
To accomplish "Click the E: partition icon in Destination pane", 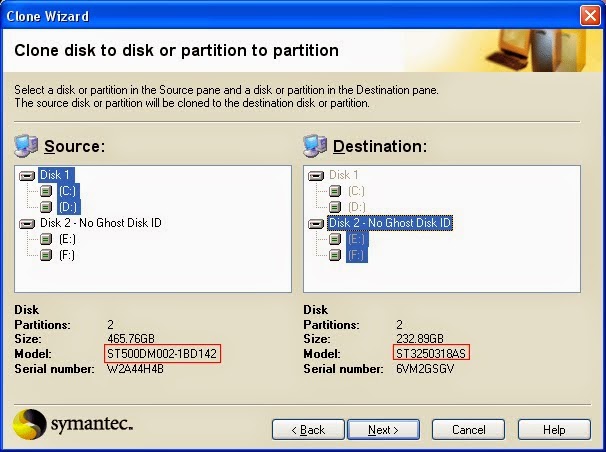I will tap(335, 239).
